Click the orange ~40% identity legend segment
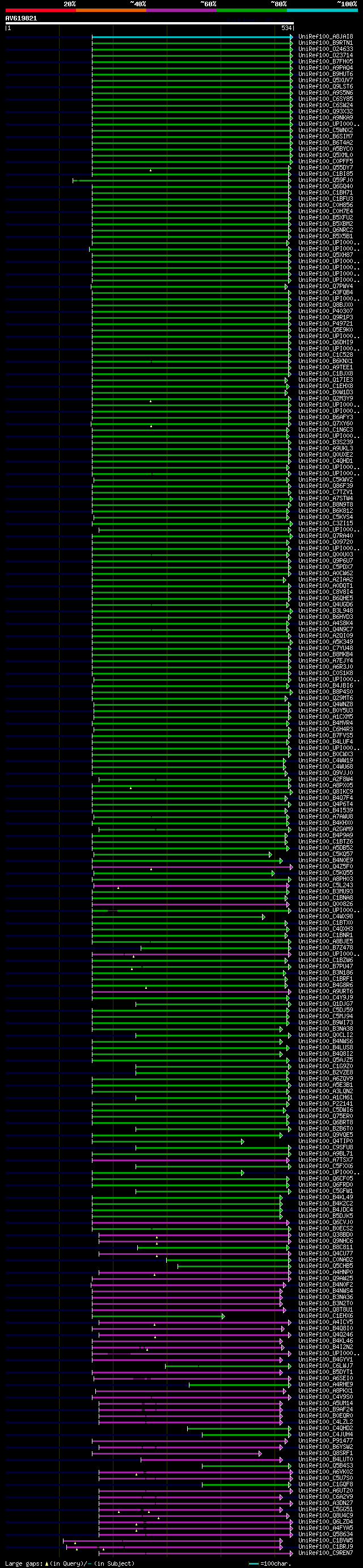The width and height of the screenshot is (363, 1568). (x=111, y=10)
